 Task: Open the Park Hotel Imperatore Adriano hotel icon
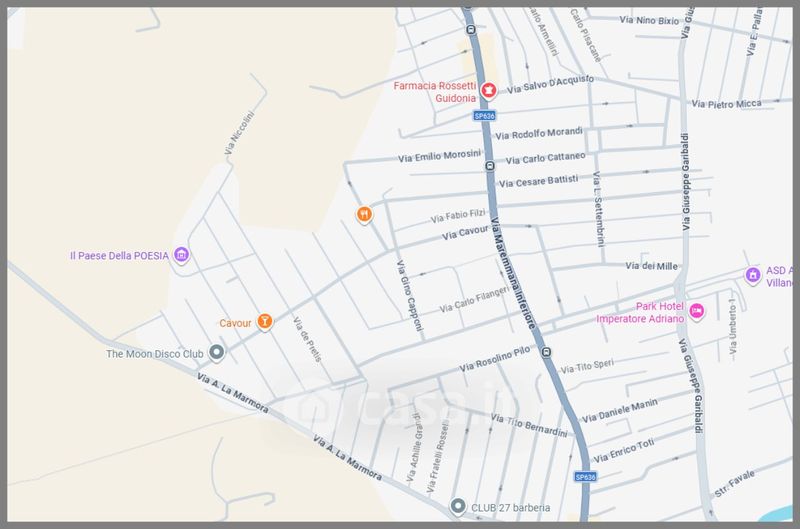[697, 312]
